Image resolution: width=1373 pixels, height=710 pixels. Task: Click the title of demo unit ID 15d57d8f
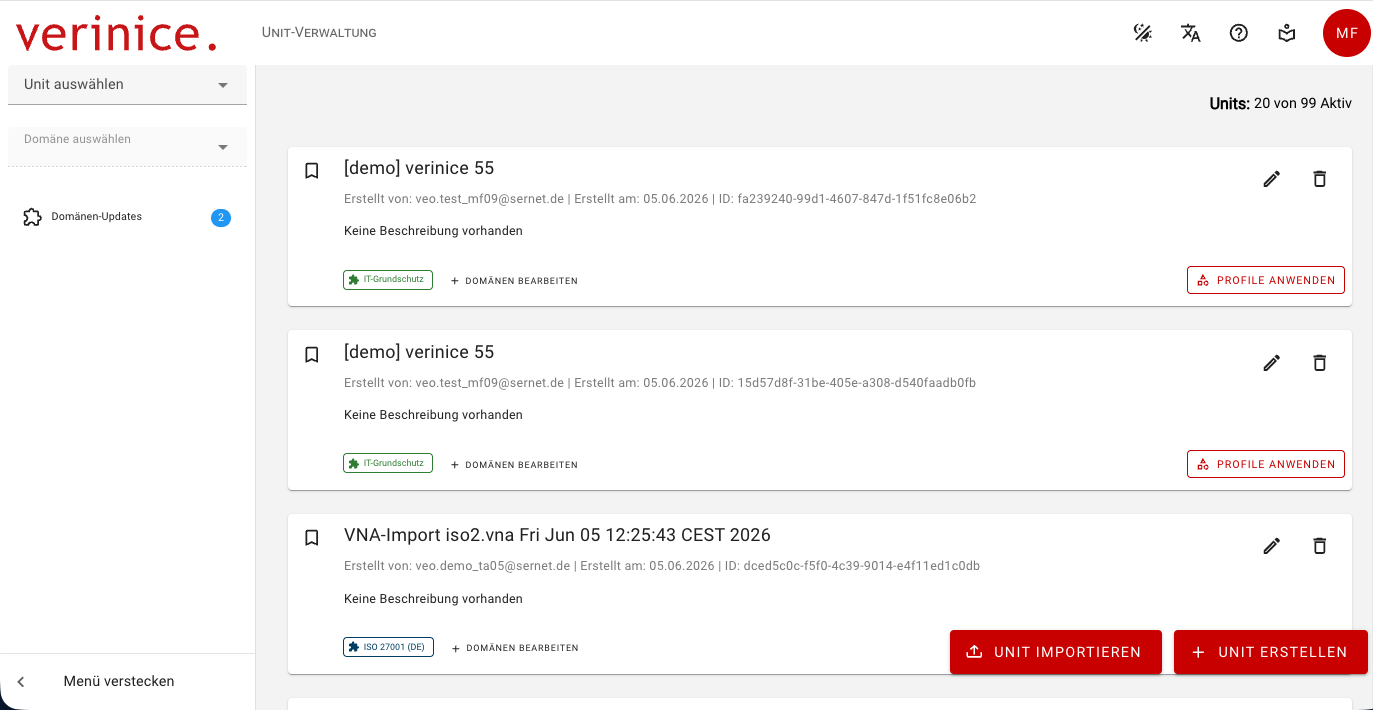[419, 352]
